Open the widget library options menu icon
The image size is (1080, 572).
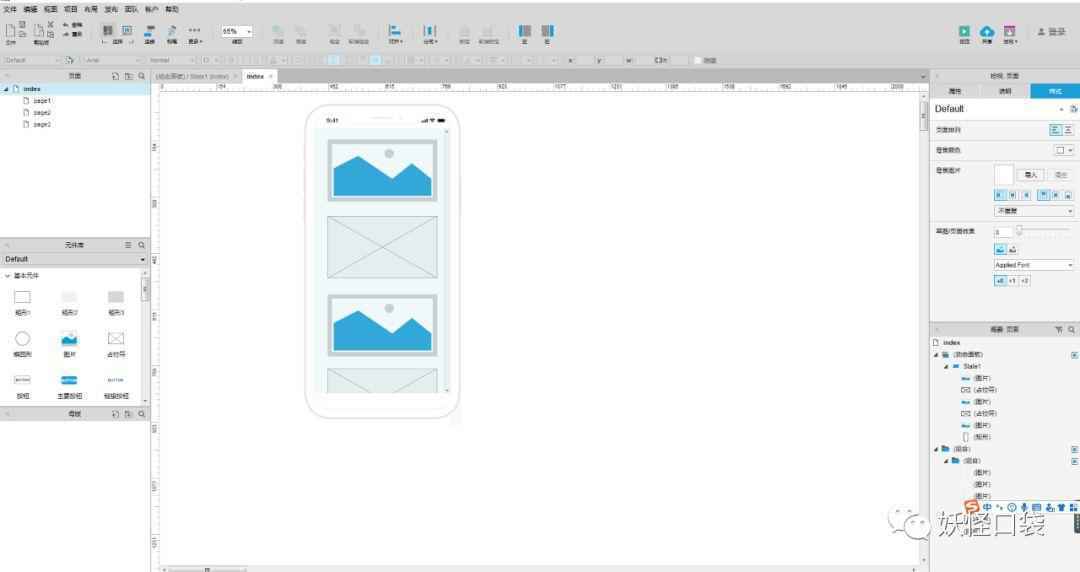click(128, 245)
